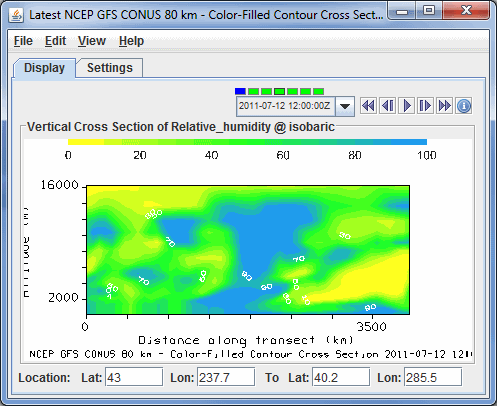Go to the first animation frame
497x406 pixels.
pos(368,106)
